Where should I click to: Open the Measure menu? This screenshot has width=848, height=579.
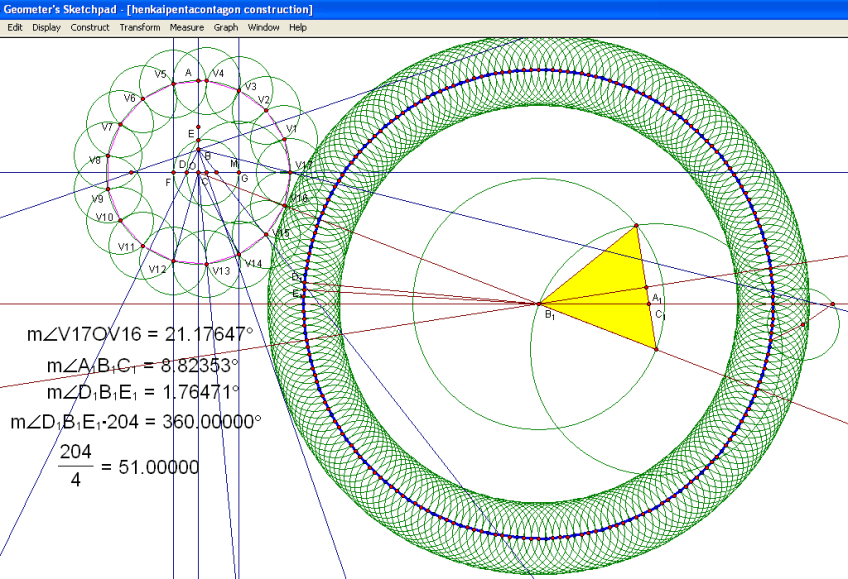[x=187, y=27]
